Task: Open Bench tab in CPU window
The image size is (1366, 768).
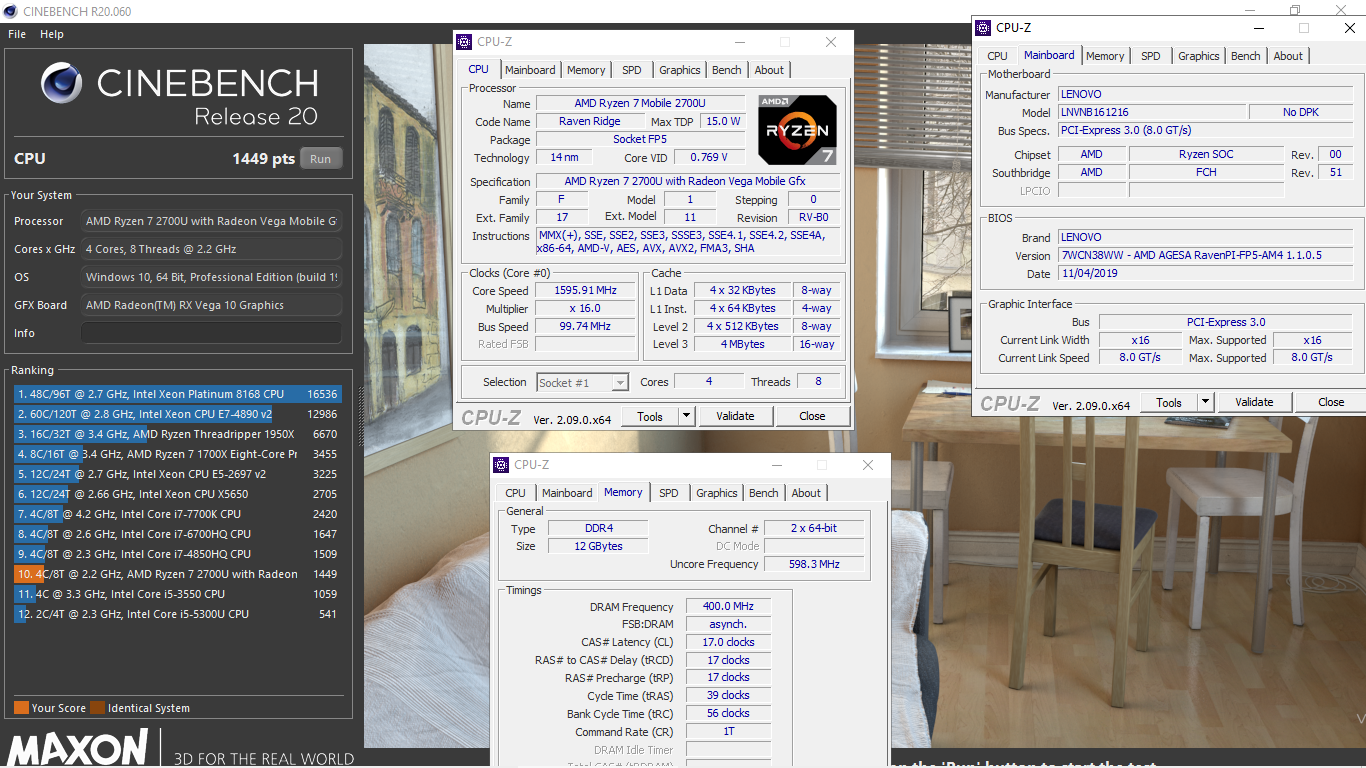Action: pos(727,70)
